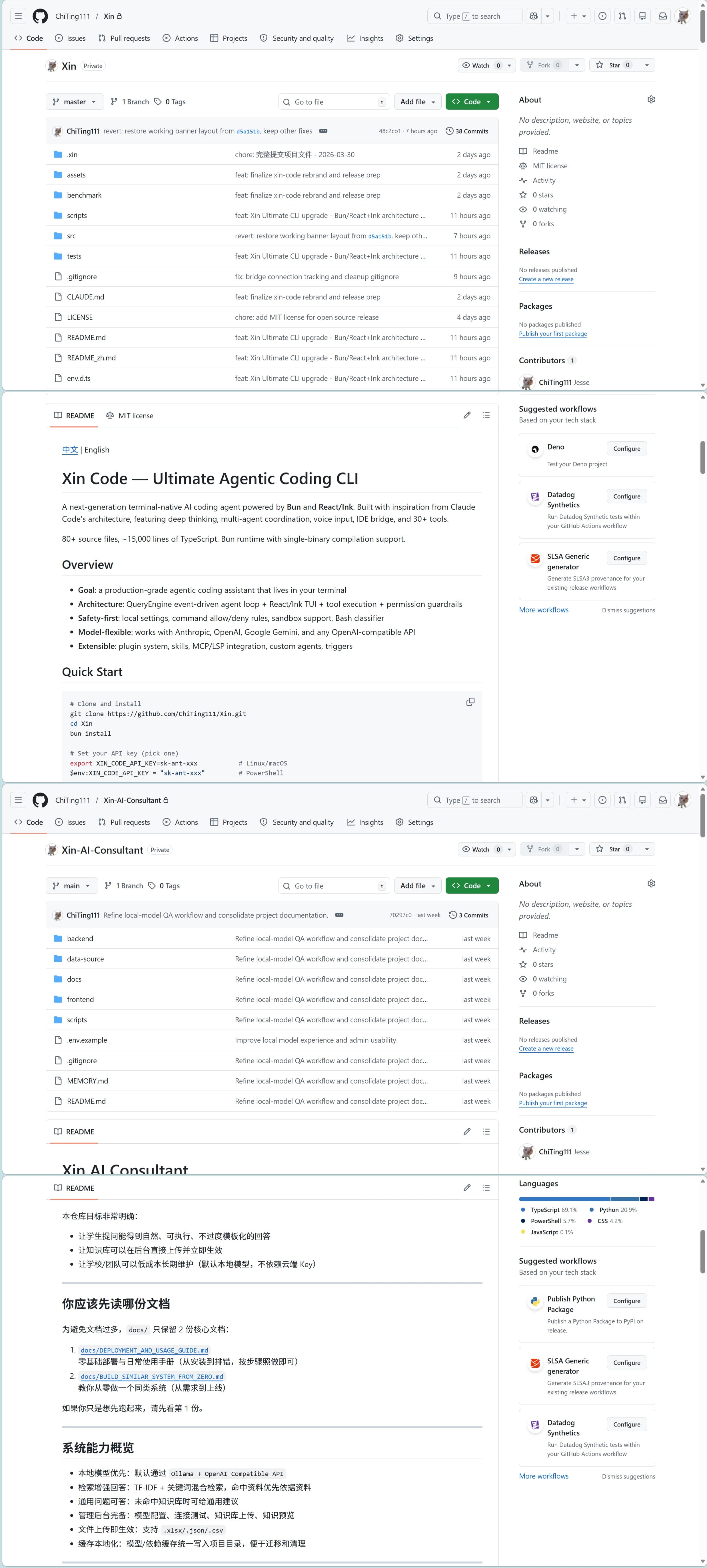
Task: Click the scrollbar thumb beside Xin Code README pane
Action: coord(703,457)
